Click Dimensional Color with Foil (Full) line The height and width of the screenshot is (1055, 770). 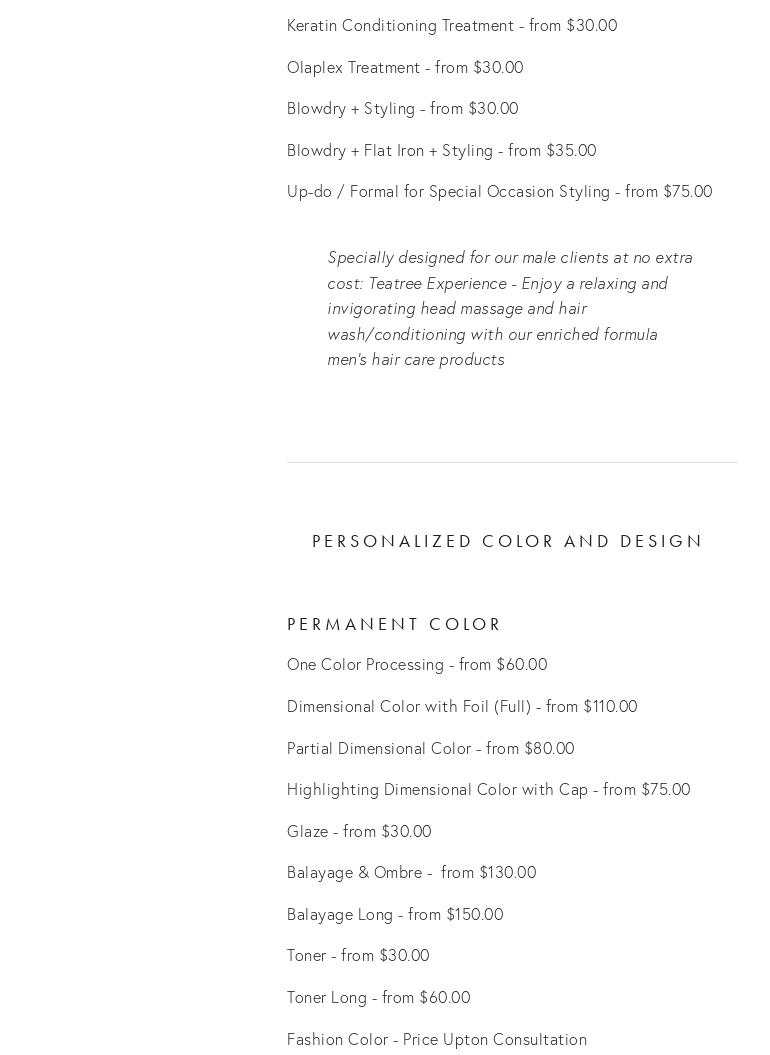[x=462, y=706]
